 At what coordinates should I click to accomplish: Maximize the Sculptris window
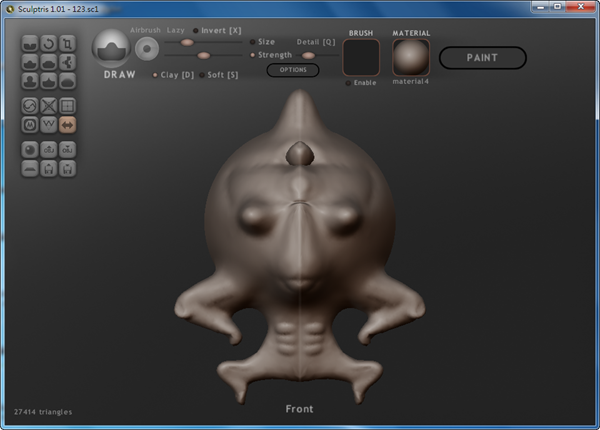pos(558,7)
